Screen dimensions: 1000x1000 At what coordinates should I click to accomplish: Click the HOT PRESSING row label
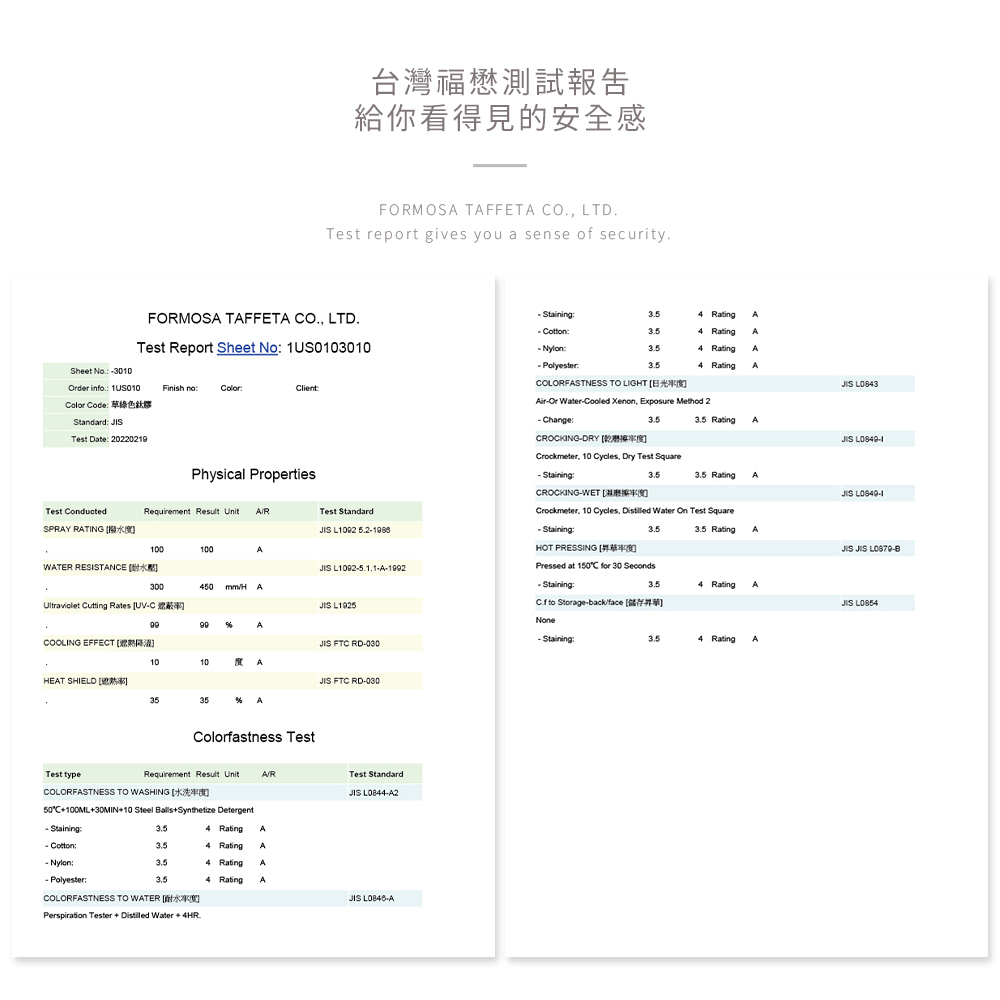[585, 548]
